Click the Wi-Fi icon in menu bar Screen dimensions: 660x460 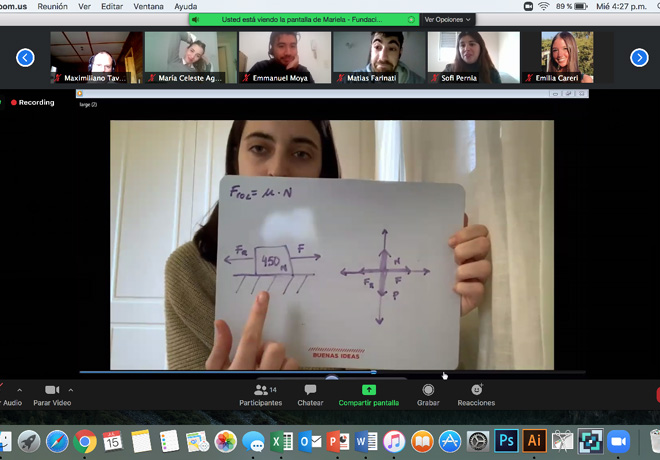pyautogui.click(x=543, y=6)
